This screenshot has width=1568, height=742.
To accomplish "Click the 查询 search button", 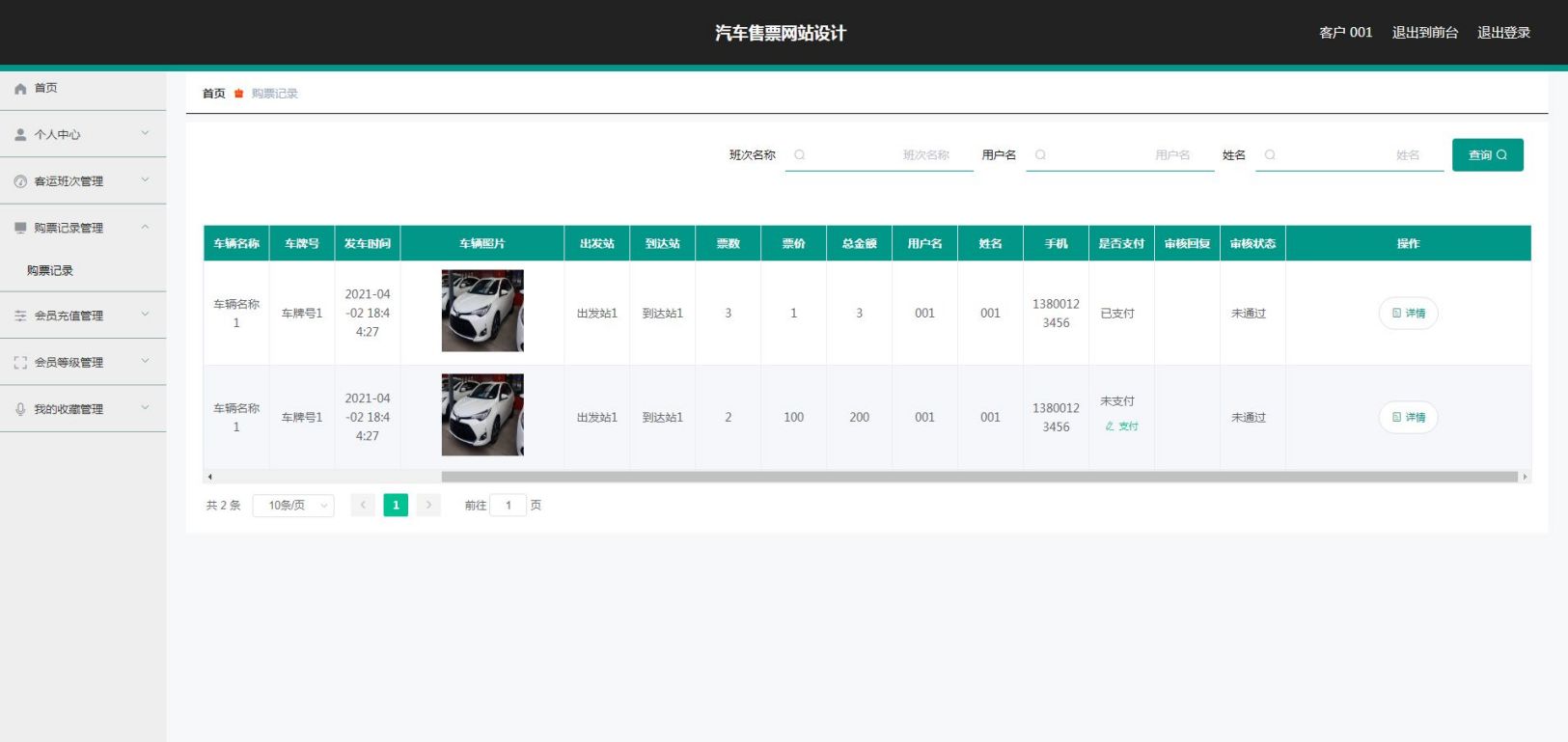I will [x=1487, y=154].
